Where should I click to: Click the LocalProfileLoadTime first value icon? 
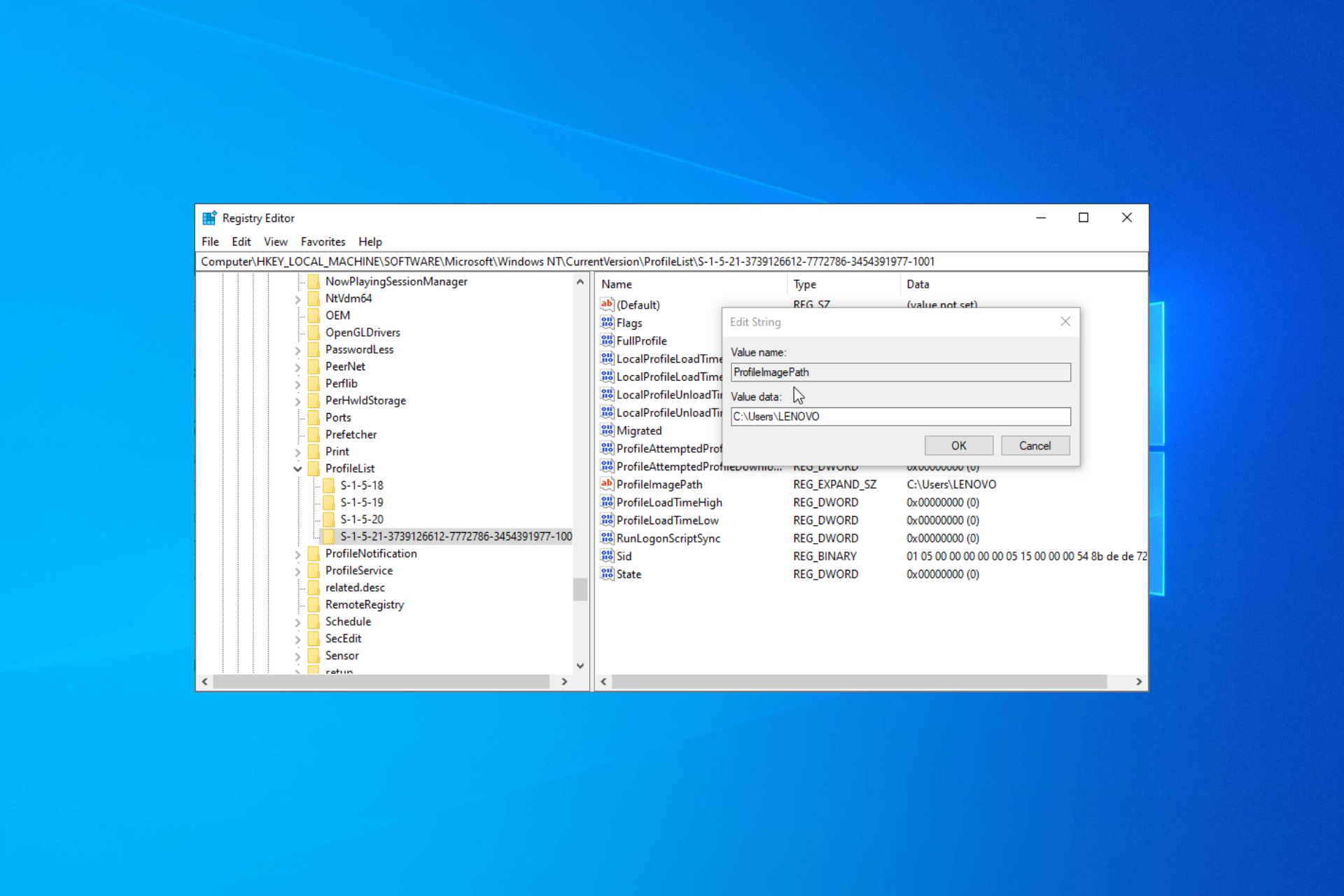click(x=607, y=358)
